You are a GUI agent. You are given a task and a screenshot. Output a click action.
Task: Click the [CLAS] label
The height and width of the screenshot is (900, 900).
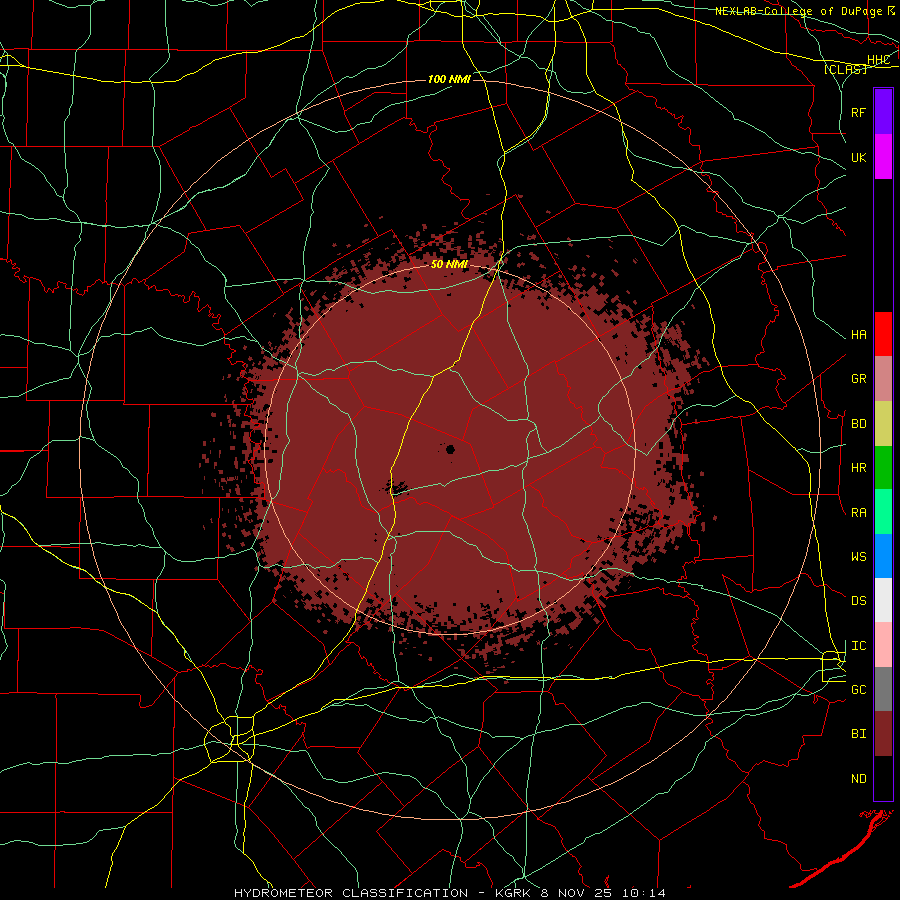click(845, 69)
